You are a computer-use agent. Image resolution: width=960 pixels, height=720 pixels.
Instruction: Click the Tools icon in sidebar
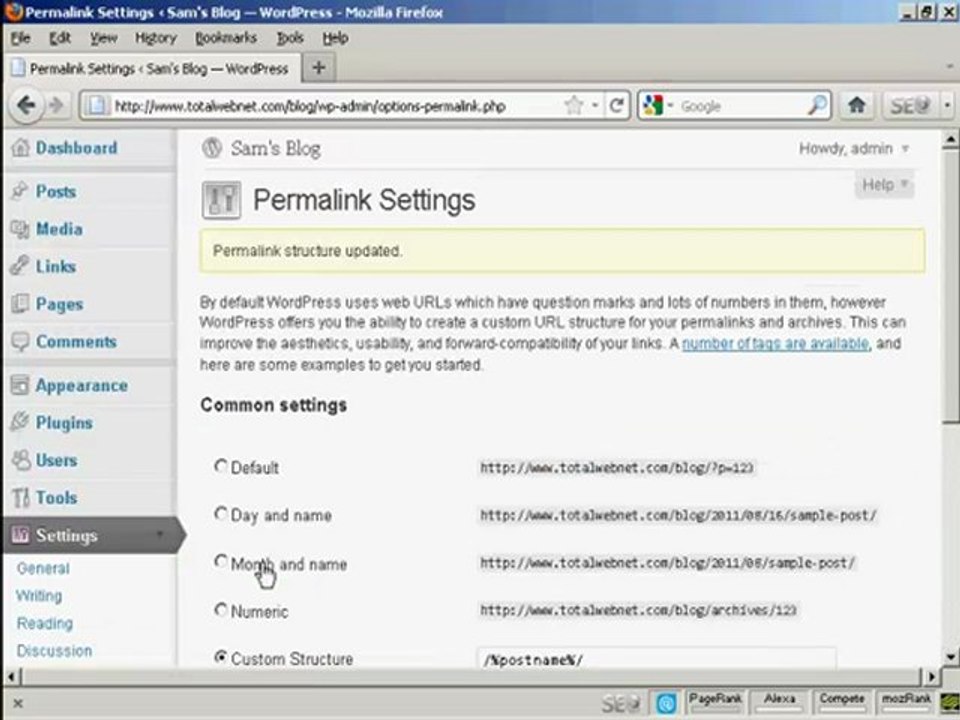(21, 498)
